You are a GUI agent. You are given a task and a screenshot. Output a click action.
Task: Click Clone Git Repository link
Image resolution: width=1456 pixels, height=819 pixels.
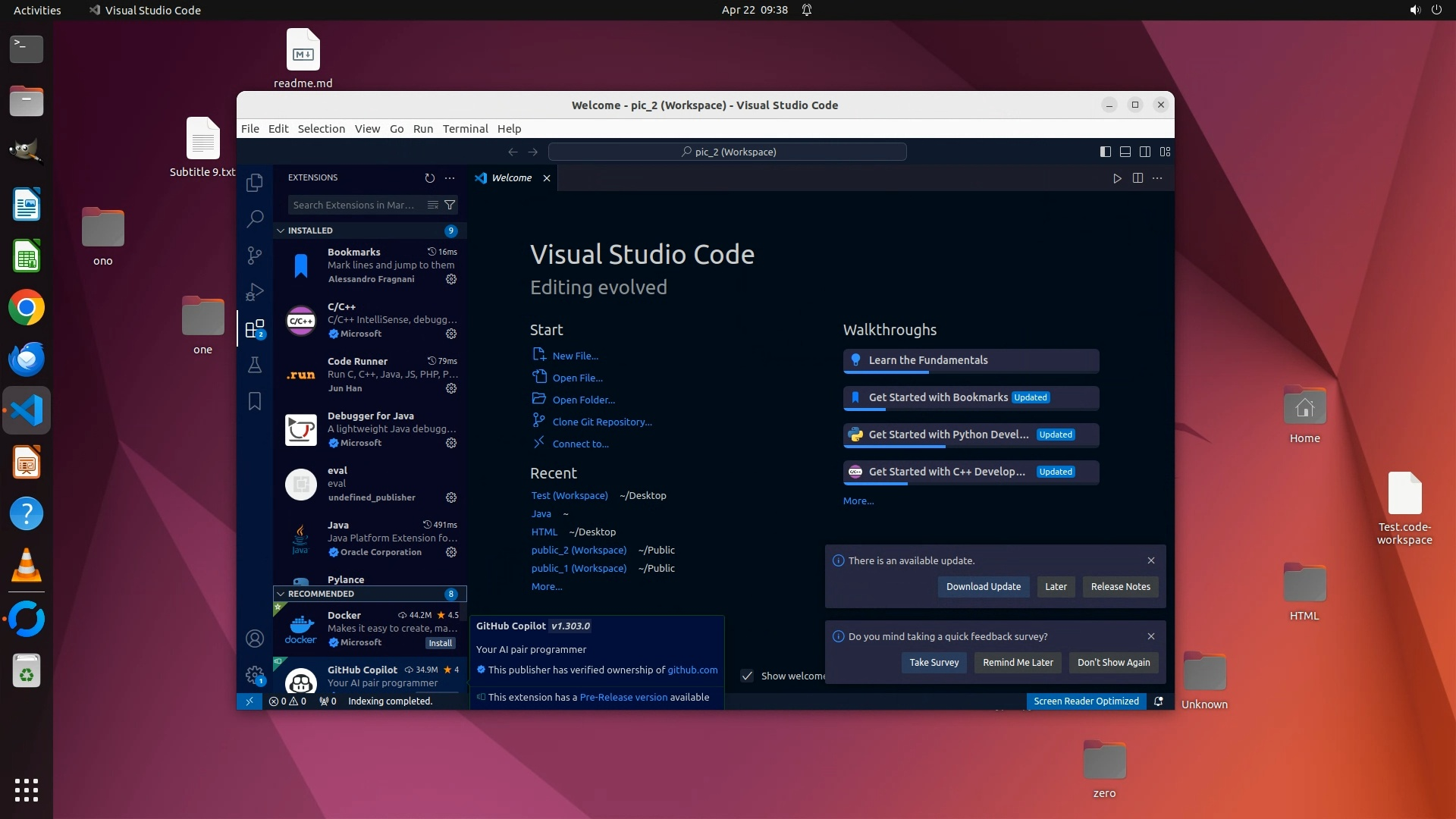[x=602, y=422]
